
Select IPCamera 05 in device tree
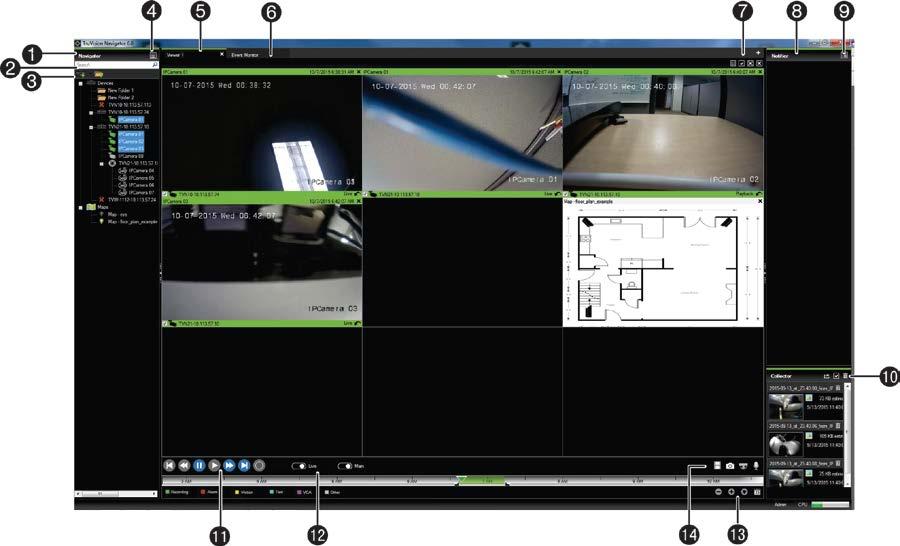[x=141, y=178]
